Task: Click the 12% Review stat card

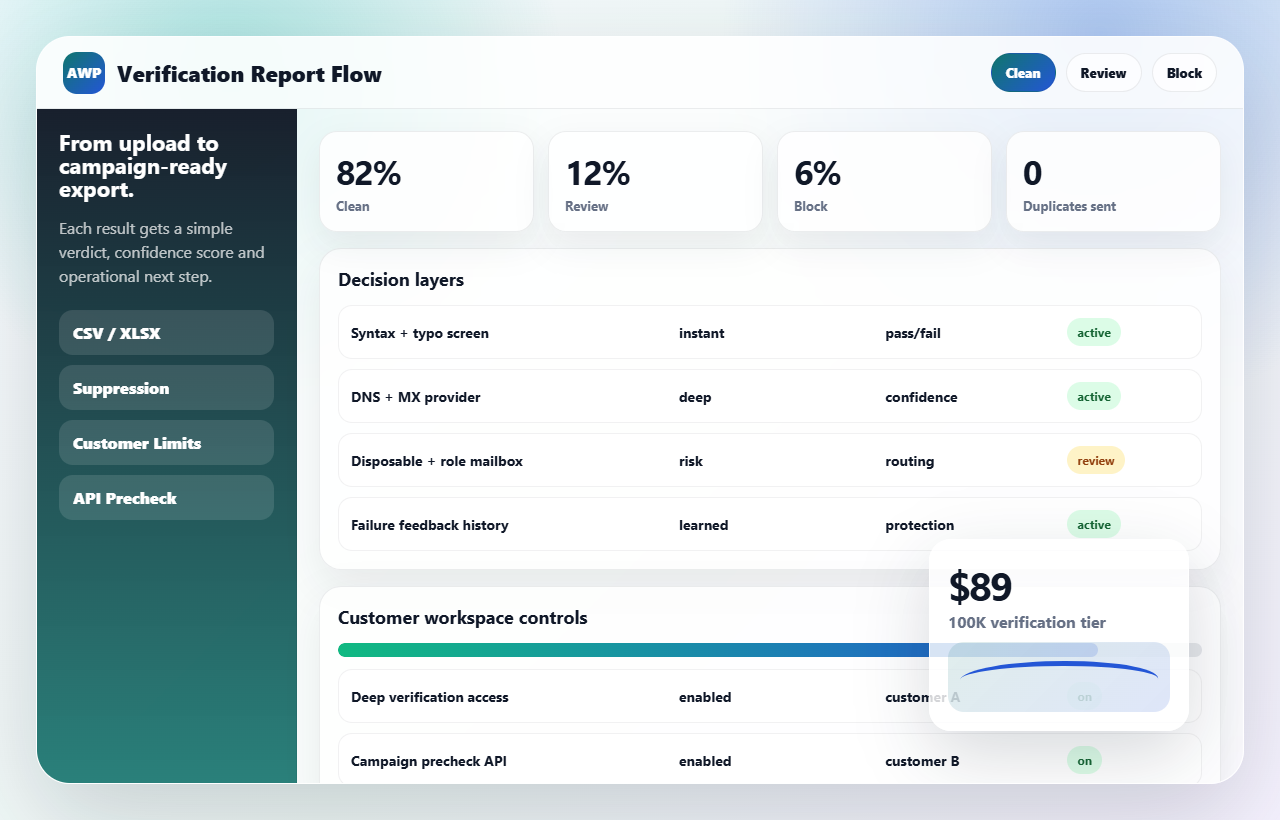Action: (x=655, y=182)
